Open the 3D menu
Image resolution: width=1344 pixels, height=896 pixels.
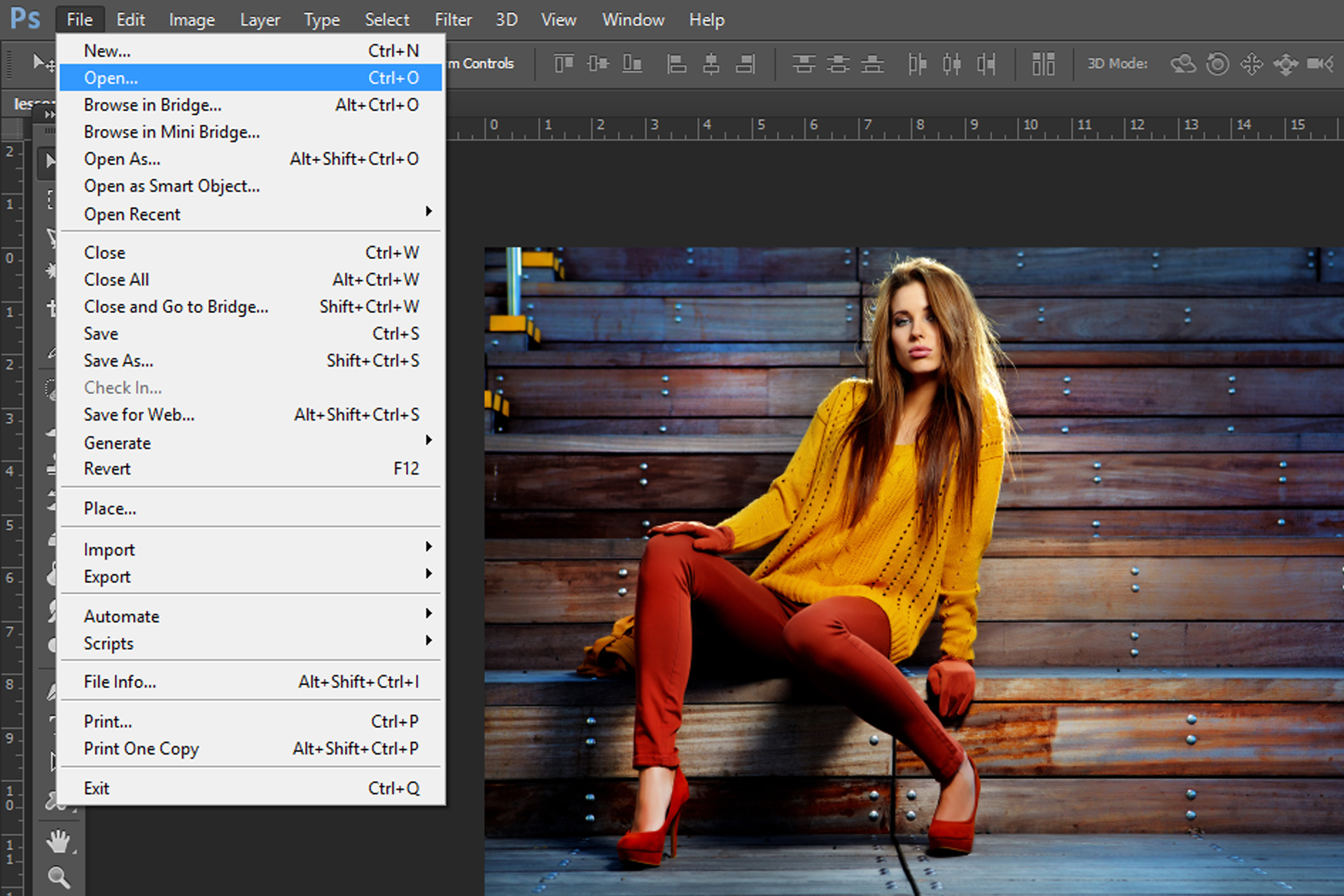coord(505,19)
